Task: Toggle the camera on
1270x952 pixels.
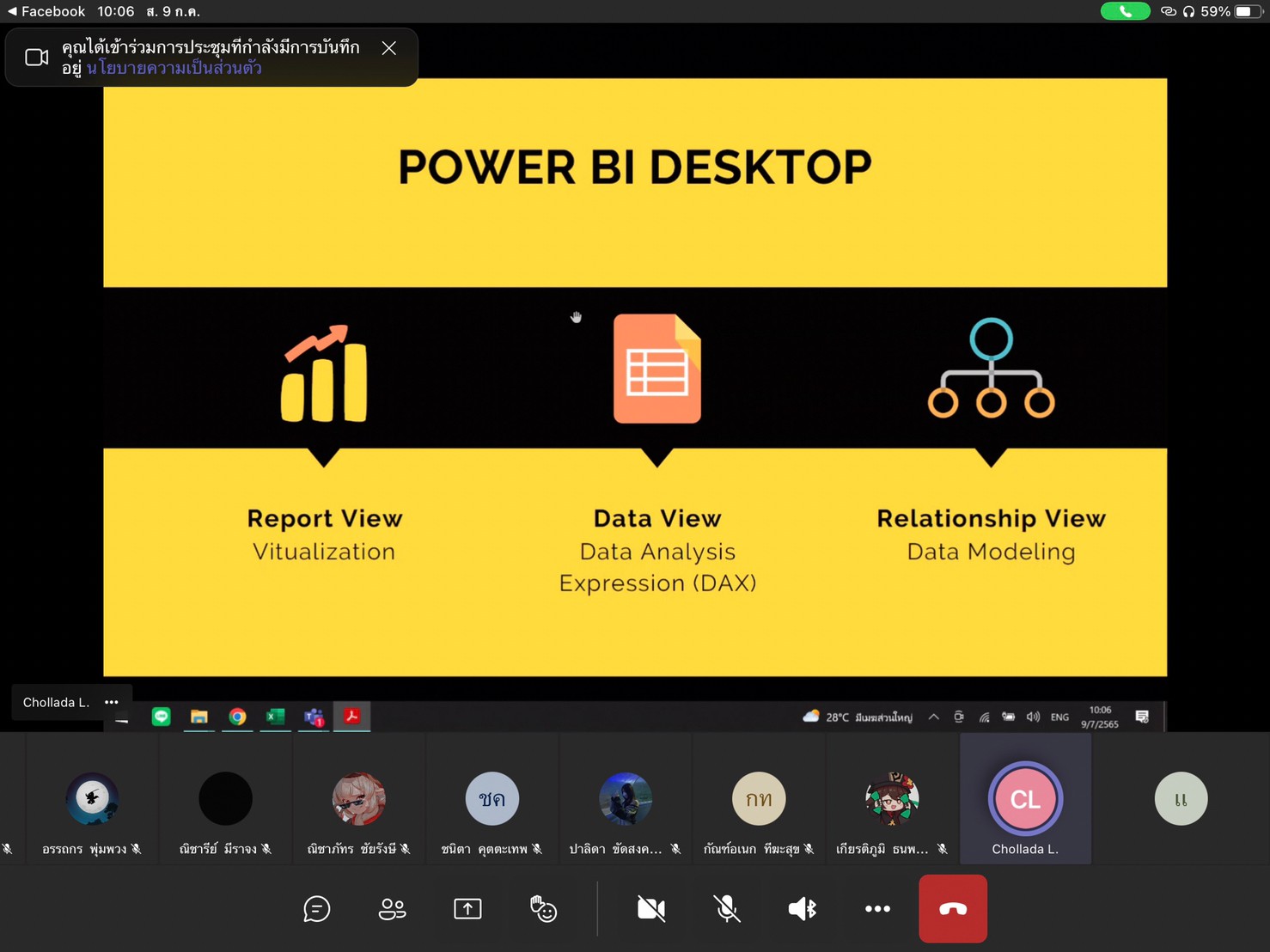Action: tap(651, 908)
